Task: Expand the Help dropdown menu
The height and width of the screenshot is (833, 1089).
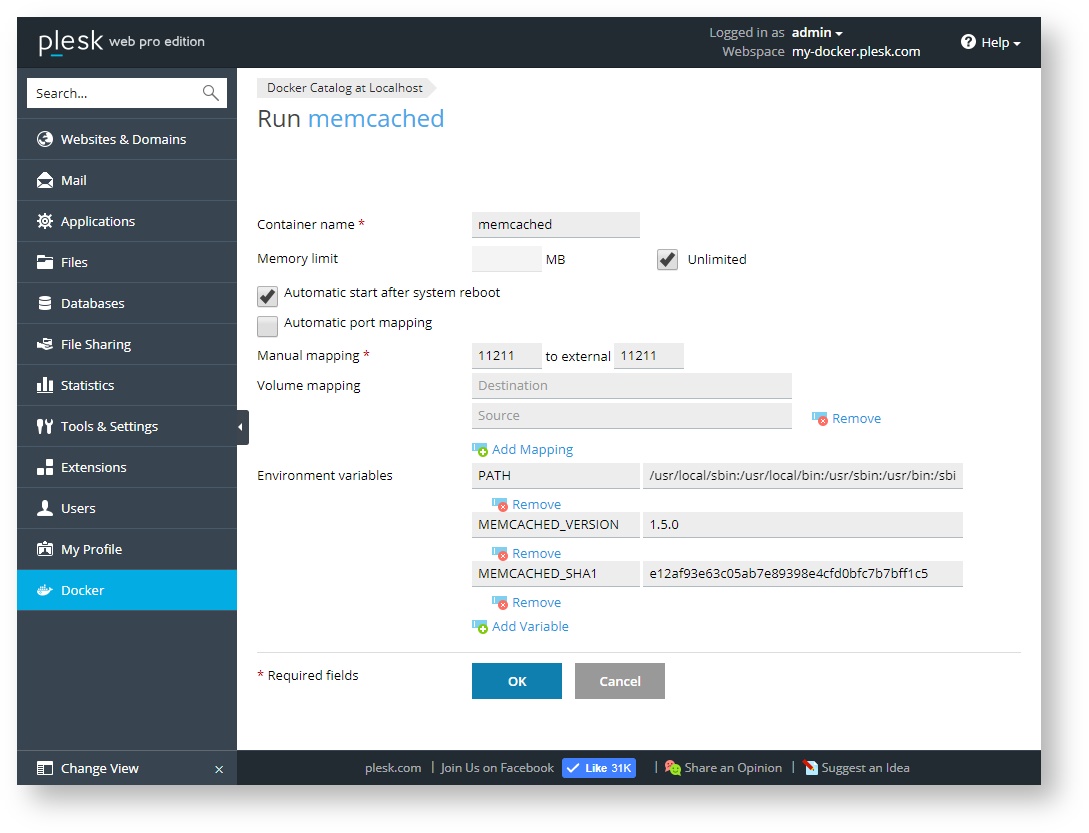Action: pyautogui.click(x=991, y=43)
